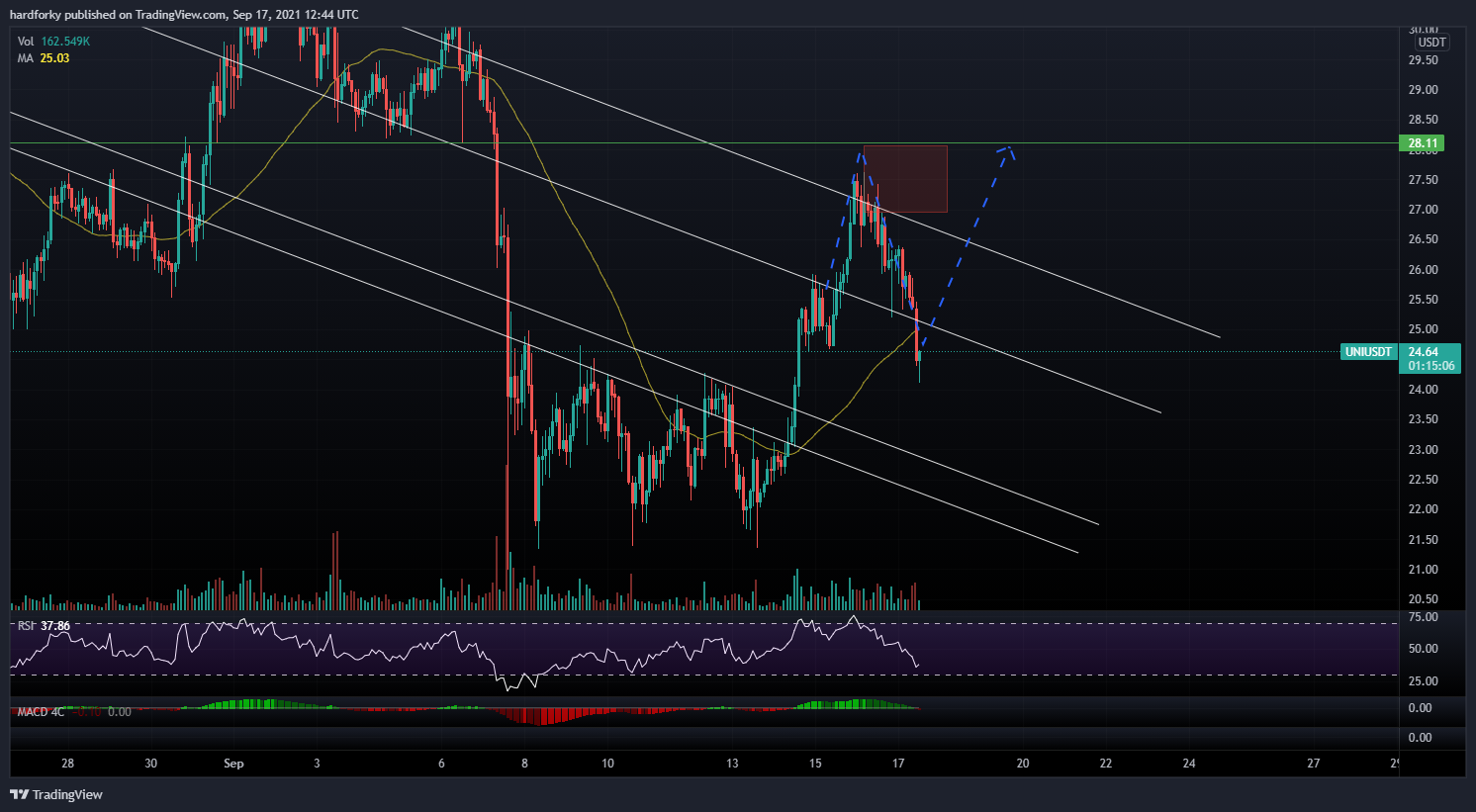Viewport: 1476px width, 812px height.
Task: Click the 50.00 RSI scale label
Action: pyautogui.click(x=1423, y=649)
